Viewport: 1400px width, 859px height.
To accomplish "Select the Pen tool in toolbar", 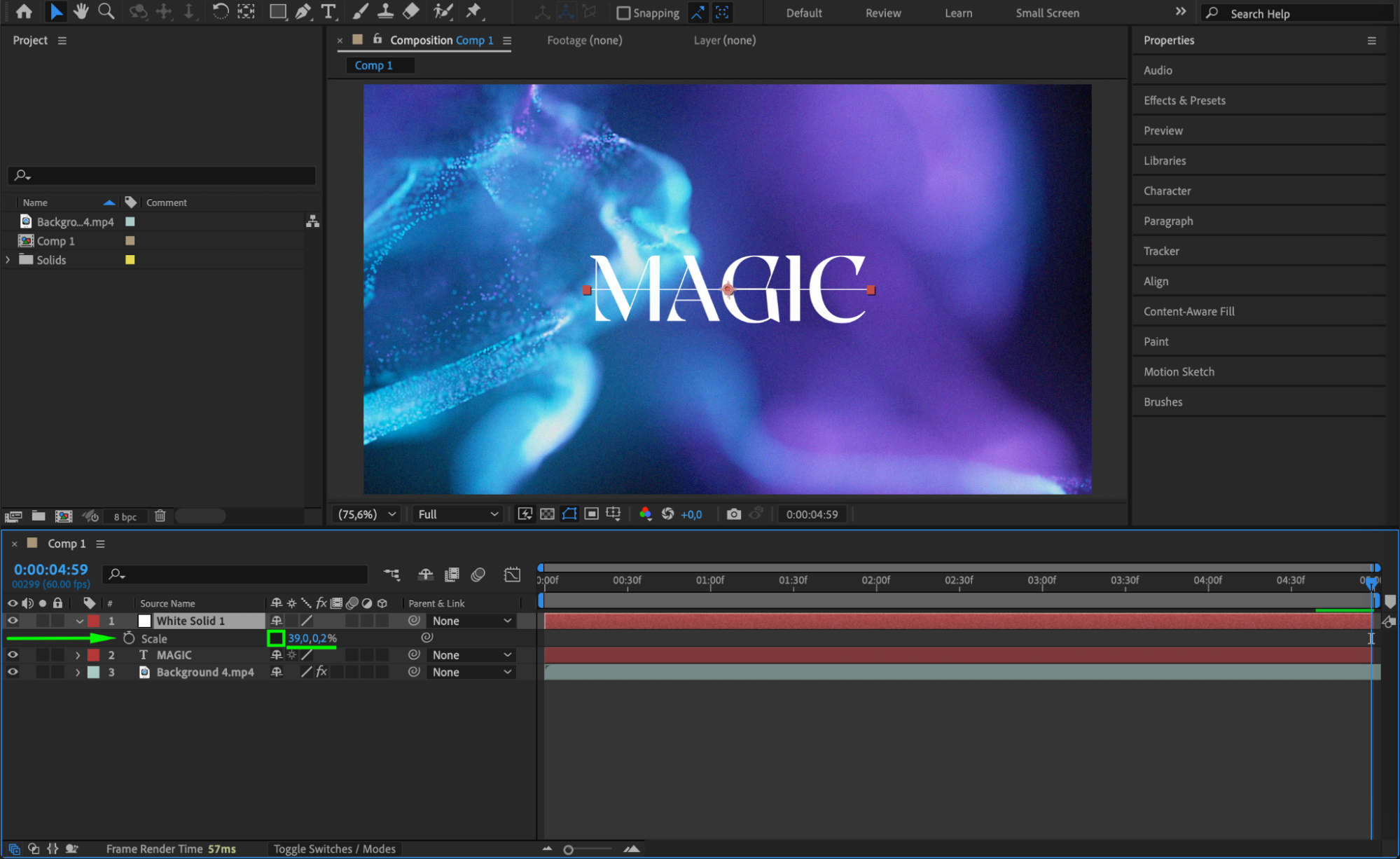I will pos(303,12).
